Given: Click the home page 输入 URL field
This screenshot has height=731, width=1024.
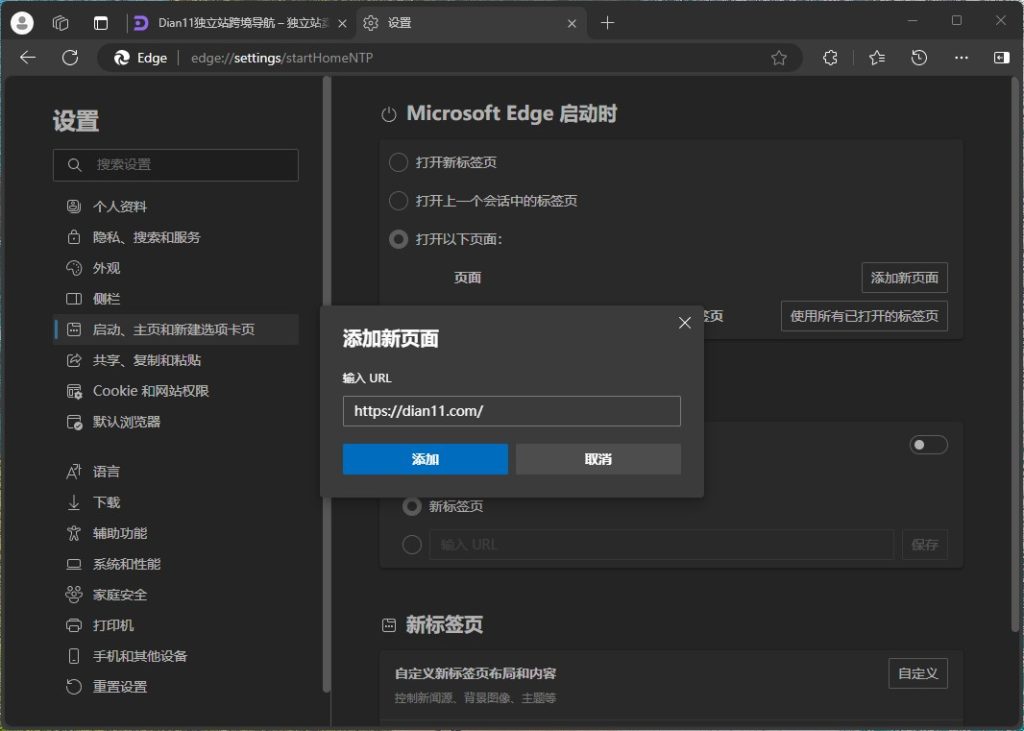Looking at the screenshot, I should [x=661, y=544].
